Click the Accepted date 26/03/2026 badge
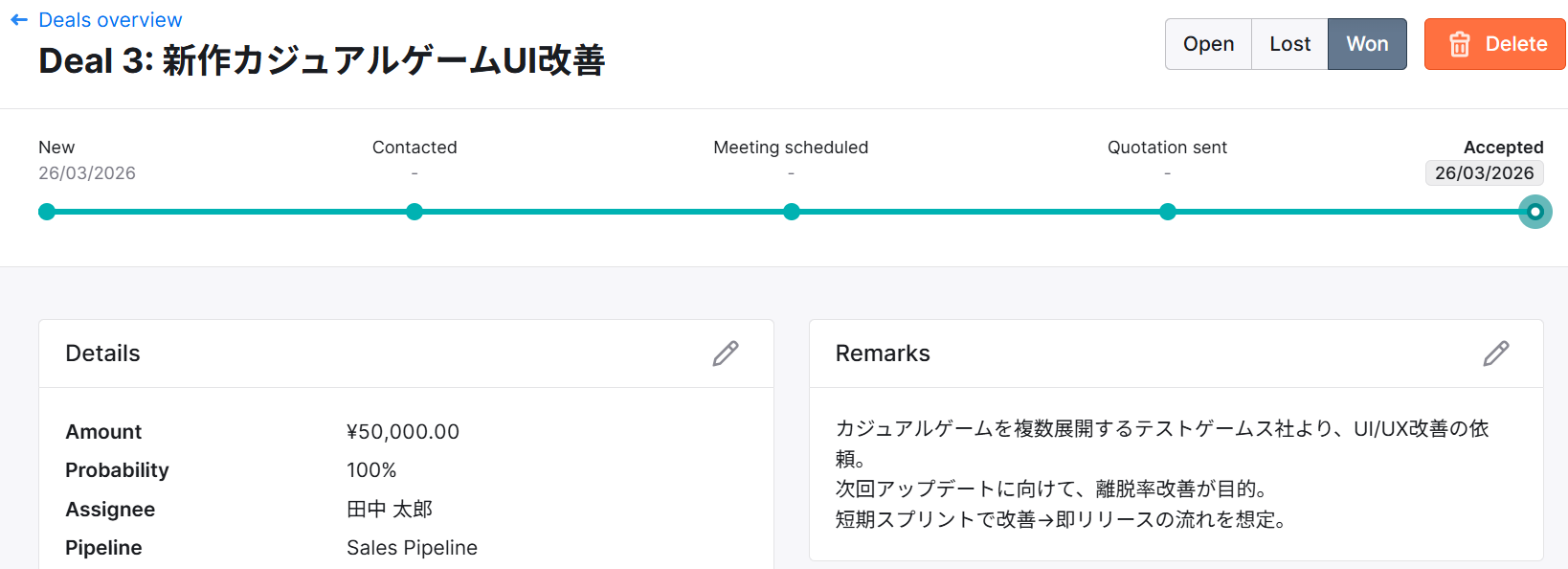The image size is (1568, 569). coord(1484,173)
